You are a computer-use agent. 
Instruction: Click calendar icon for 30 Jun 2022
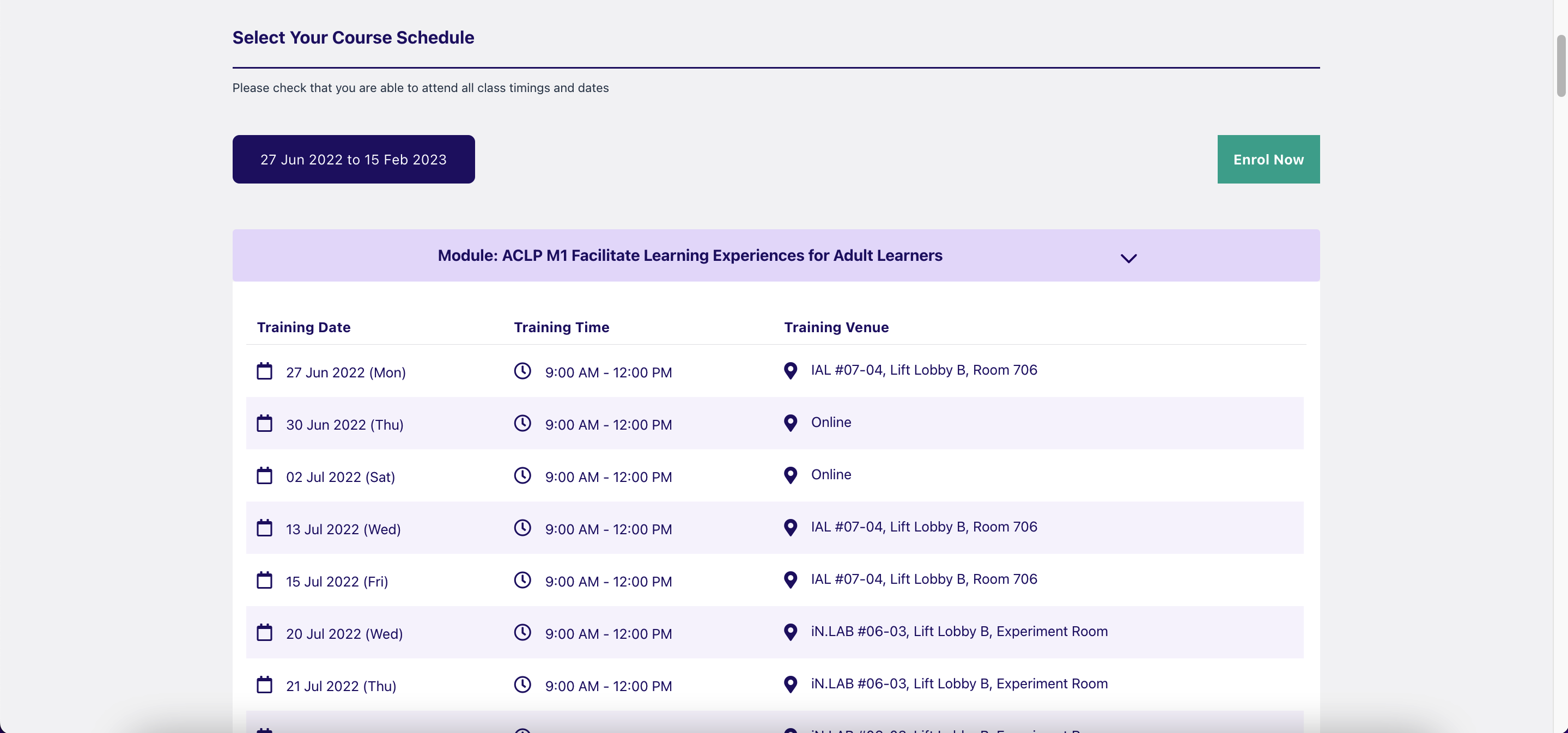tap(264, 423)
